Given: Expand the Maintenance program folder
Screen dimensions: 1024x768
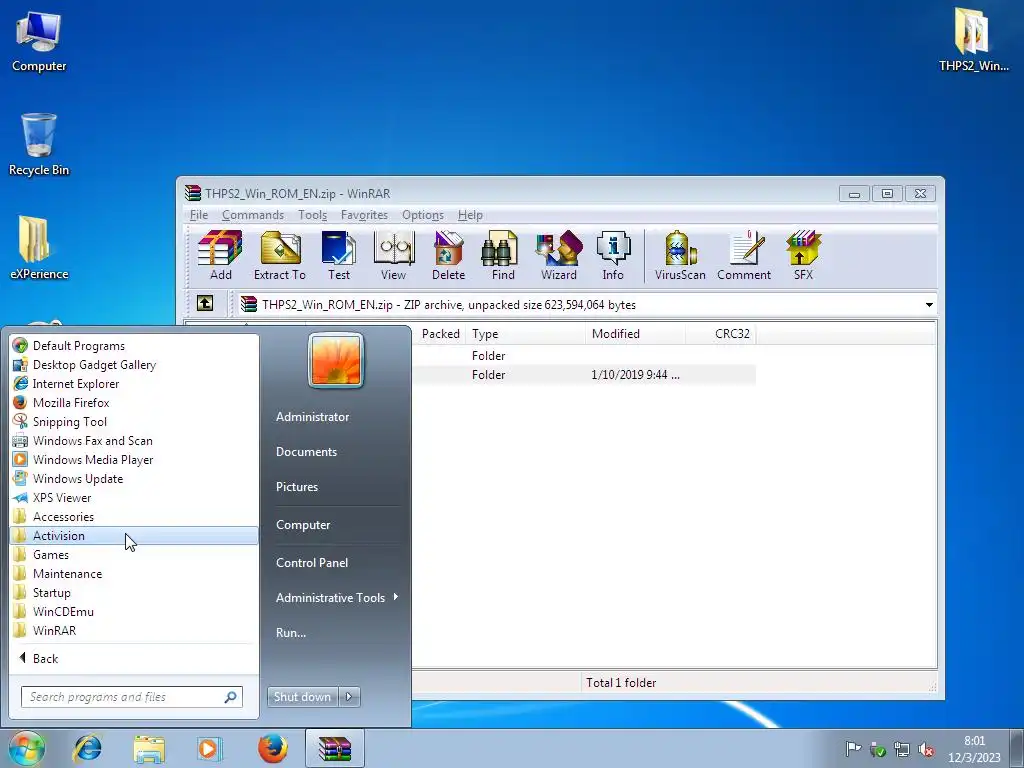Looking at the screenshot, I should [134, 573].
